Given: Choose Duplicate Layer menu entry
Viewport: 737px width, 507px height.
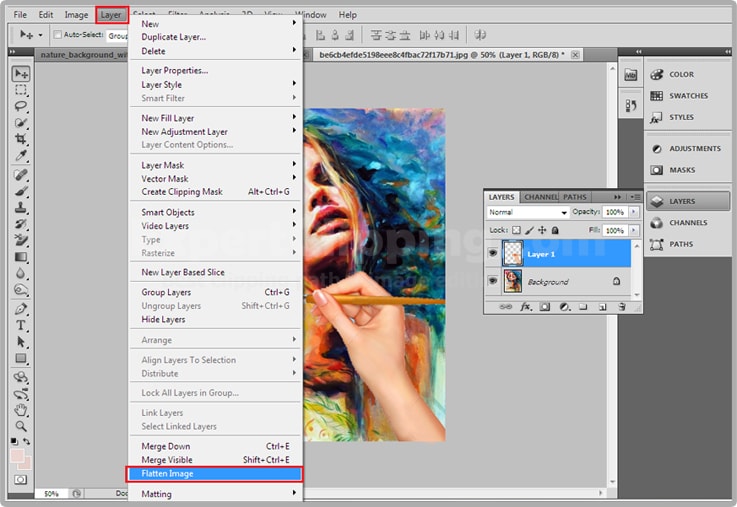Looking at the screenshot, I should pos(216,37).
